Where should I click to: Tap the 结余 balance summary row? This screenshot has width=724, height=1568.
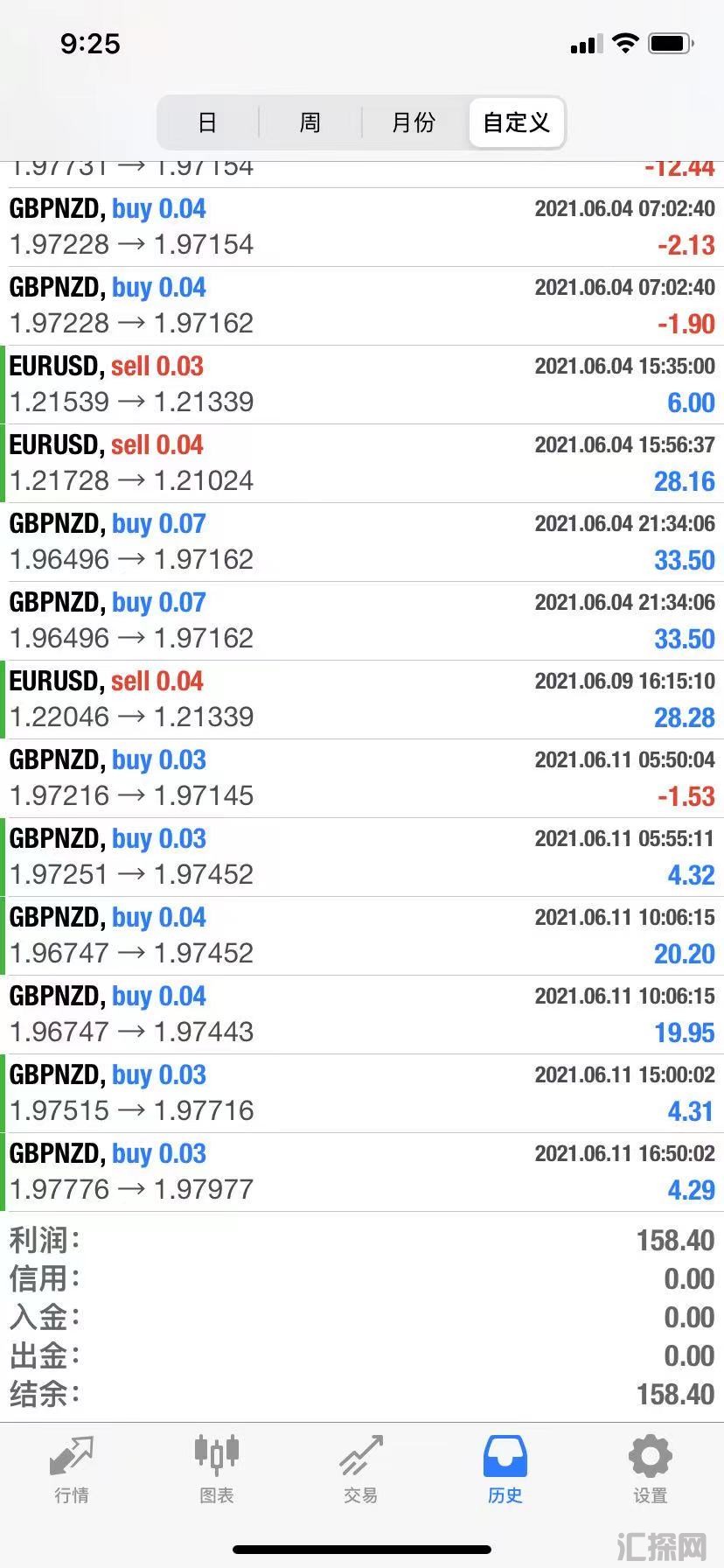[x=362, y=1394]
